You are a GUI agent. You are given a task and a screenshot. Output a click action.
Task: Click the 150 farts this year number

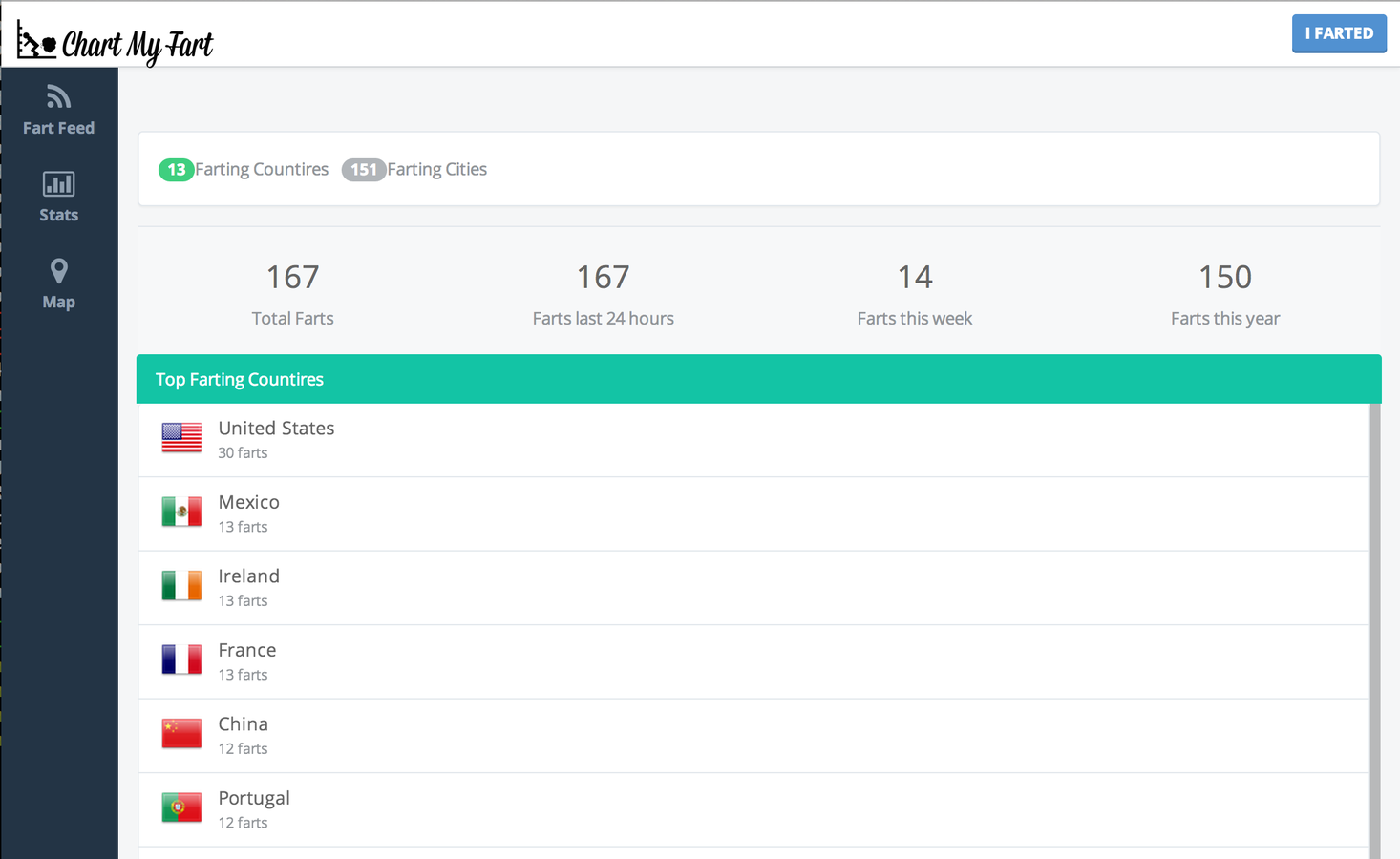(1225, 277)
